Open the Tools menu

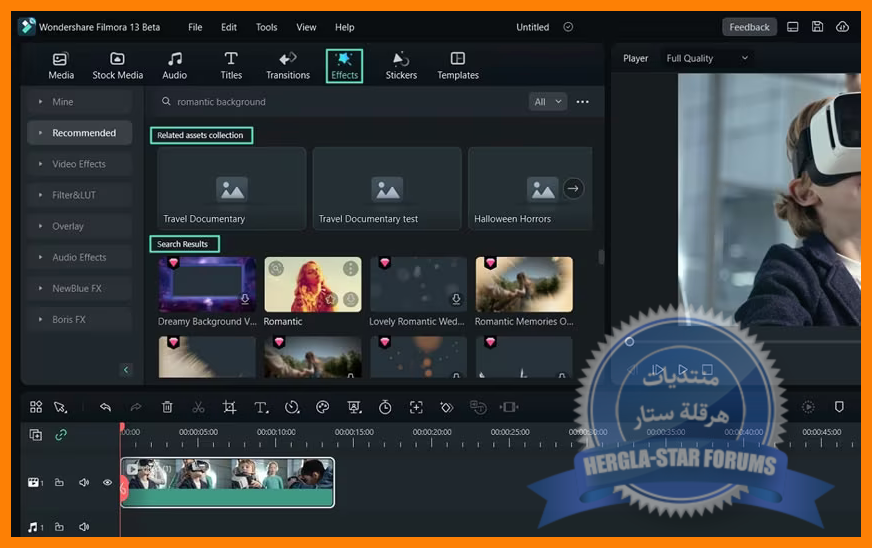[x=266, y=27]
